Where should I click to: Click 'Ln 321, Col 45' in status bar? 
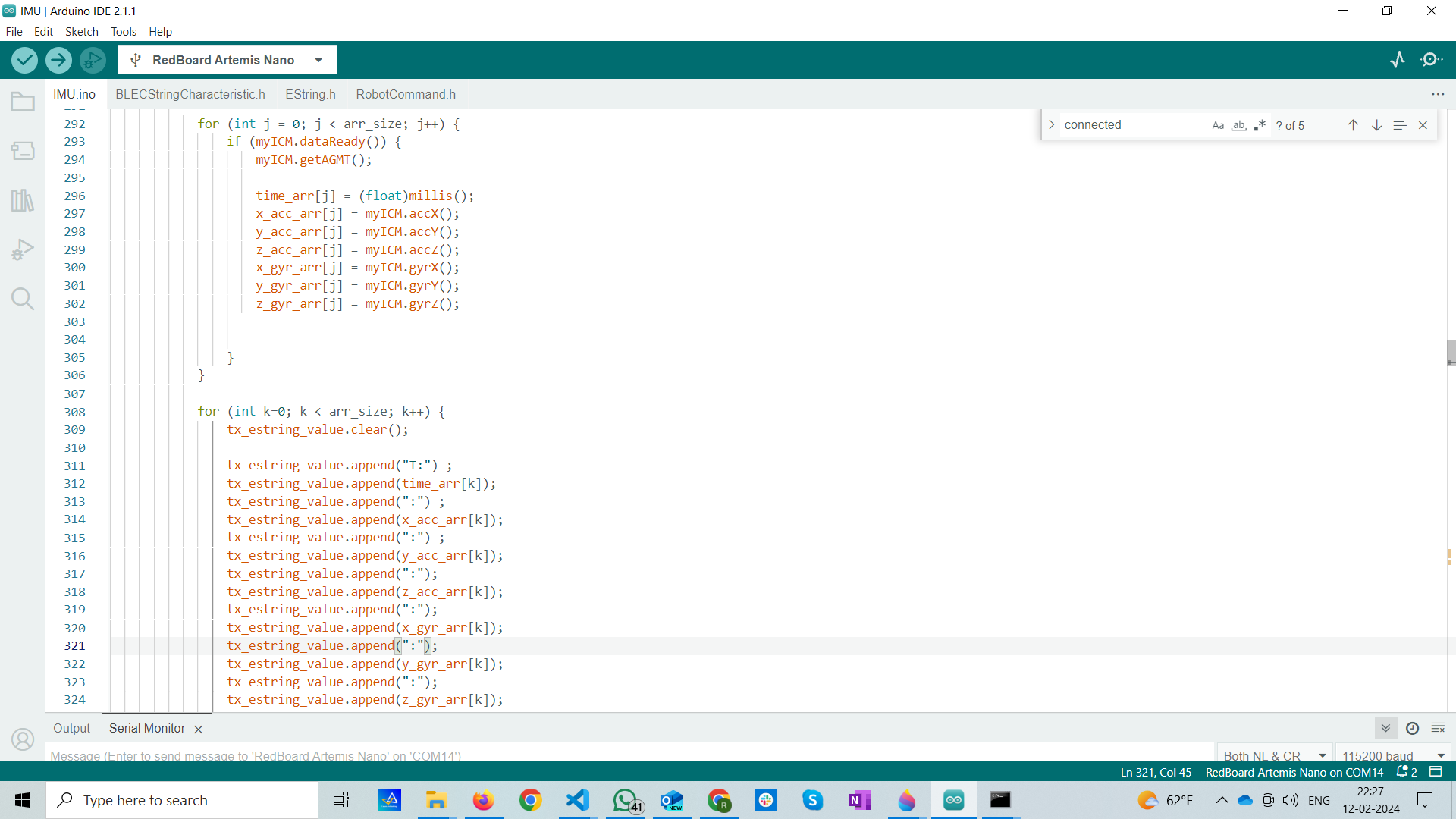1156,772
